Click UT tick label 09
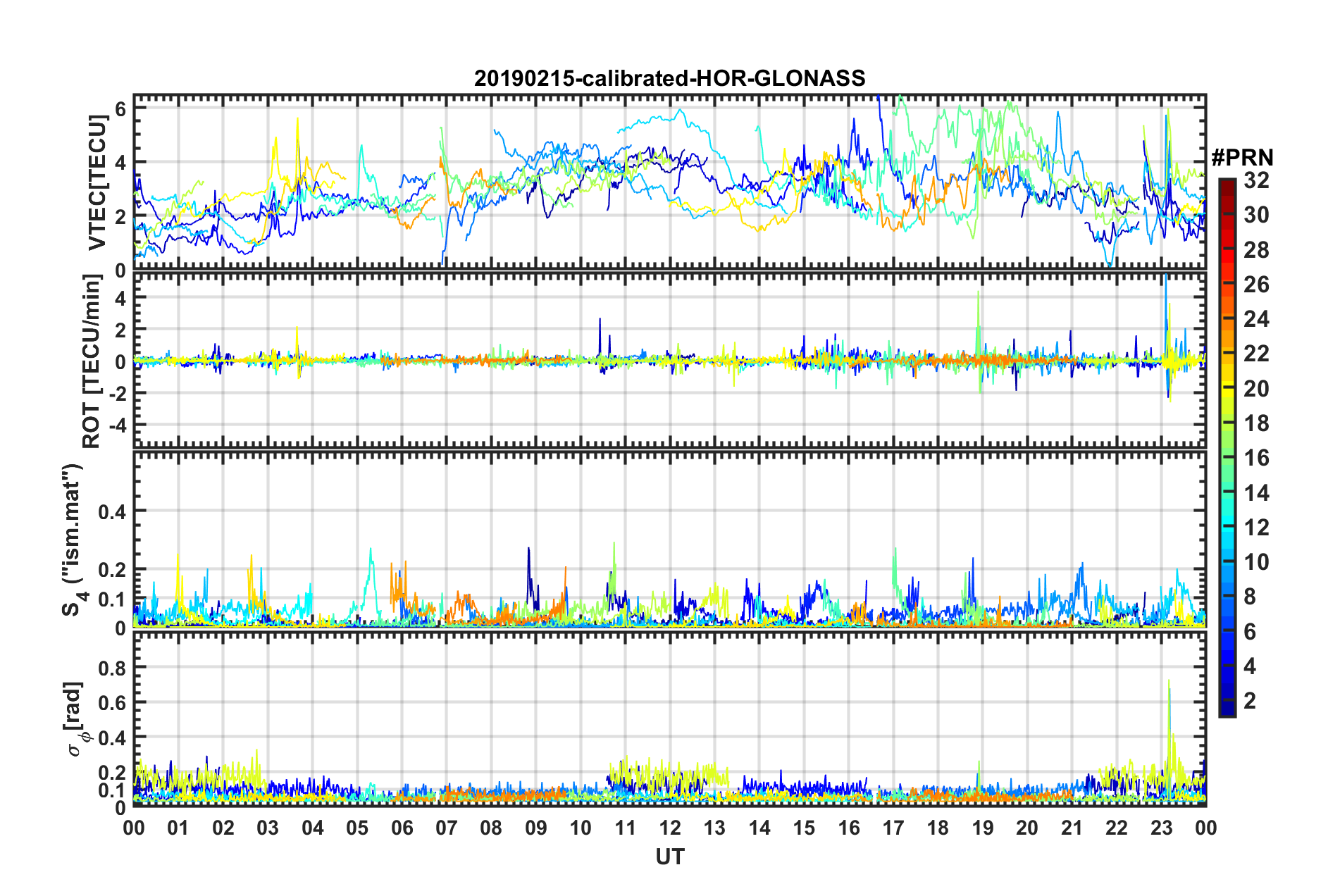The width and height of the screenshot is (1340, 896). 536,828
